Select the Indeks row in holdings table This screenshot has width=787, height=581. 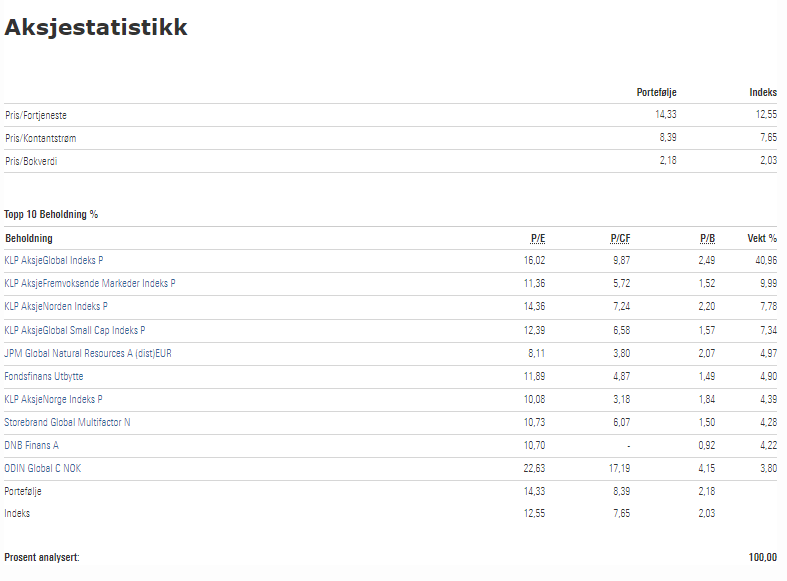(x=390, y=514)
